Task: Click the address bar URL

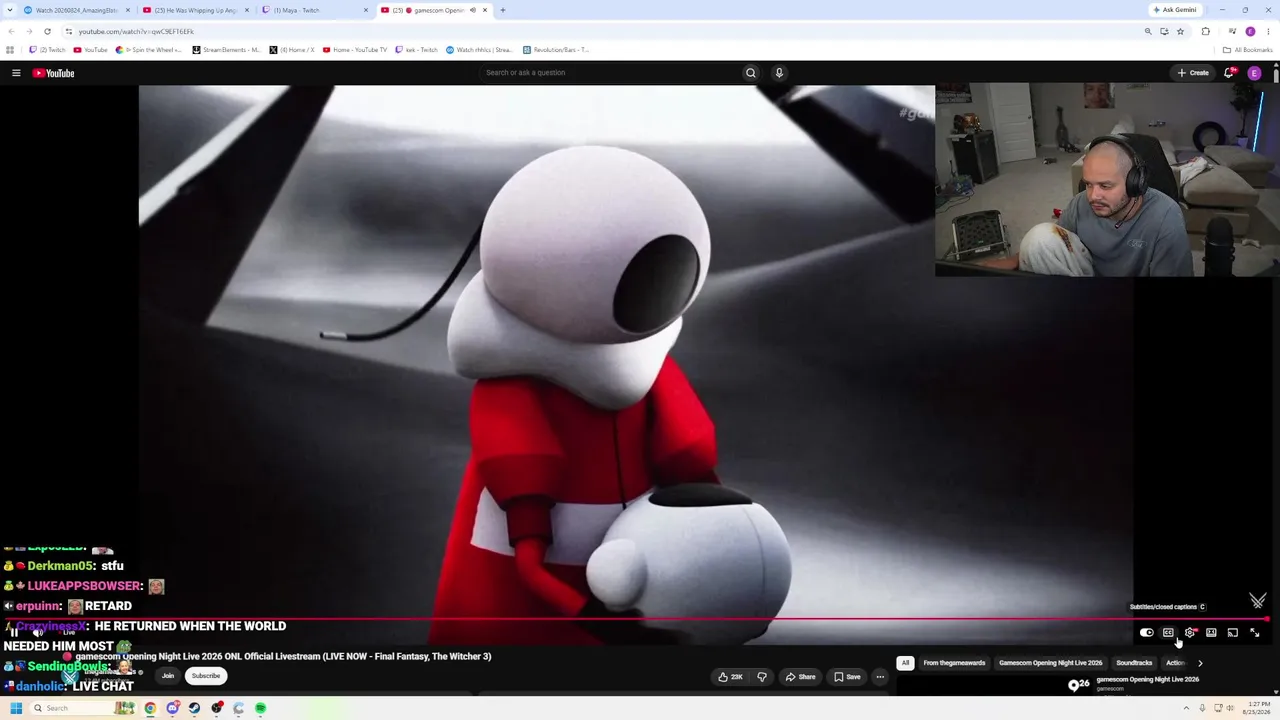Action: [x=136, y=31]
